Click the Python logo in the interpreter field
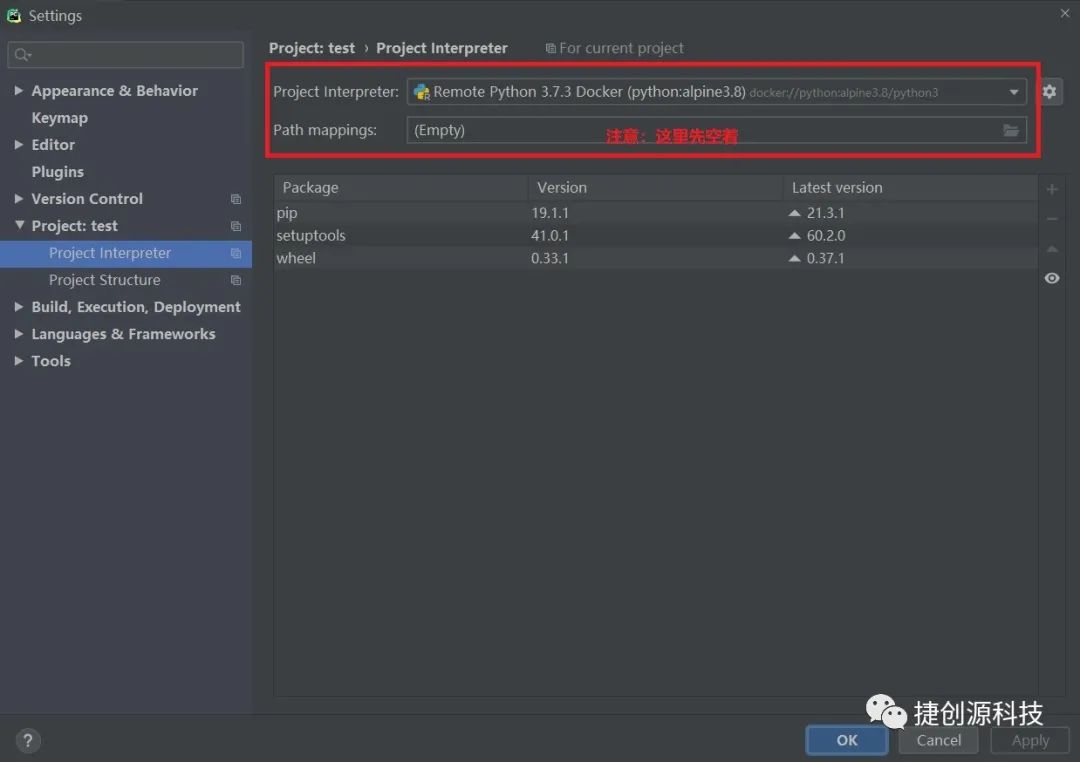This screenshot has width=1080, height=762. (x=420, y=91)
